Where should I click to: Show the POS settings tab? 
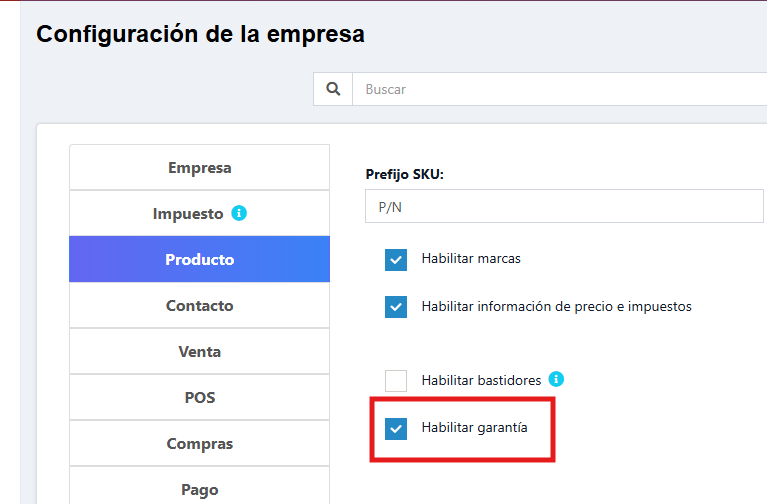point(199,398)
